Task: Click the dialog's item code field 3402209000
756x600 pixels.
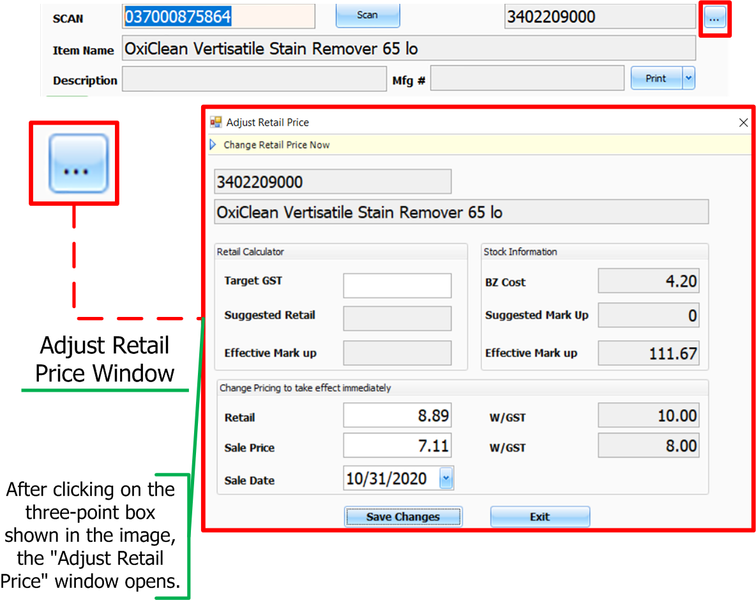Action: [333, 182]
